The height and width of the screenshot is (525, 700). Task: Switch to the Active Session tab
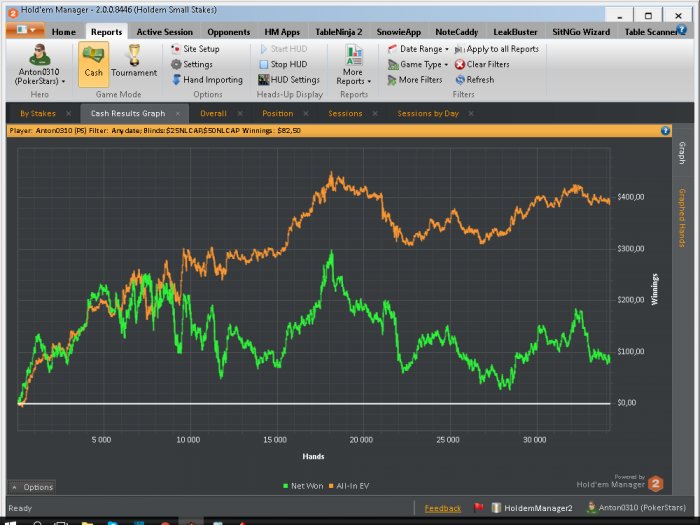(x=165, y=32)
